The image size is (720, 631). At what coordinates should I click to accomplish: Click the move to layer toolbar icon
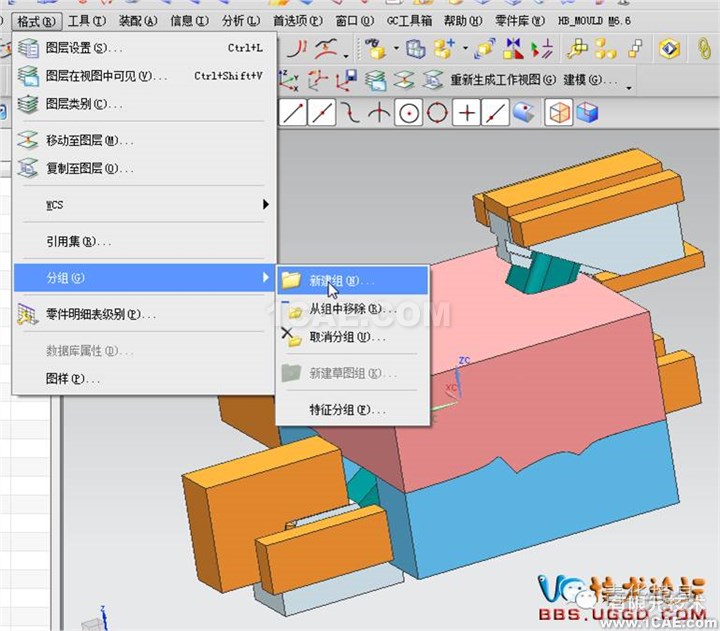tap(404, 80)
